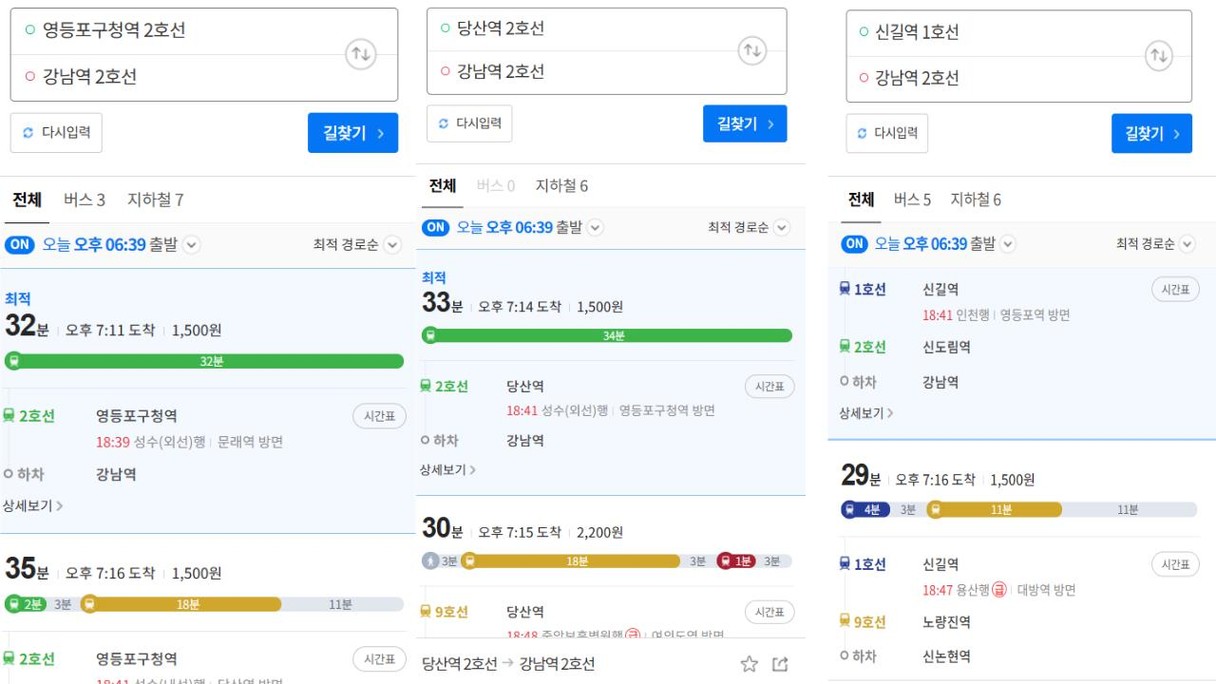Click 다시입력 reset in the 당산역 panel

469,124
